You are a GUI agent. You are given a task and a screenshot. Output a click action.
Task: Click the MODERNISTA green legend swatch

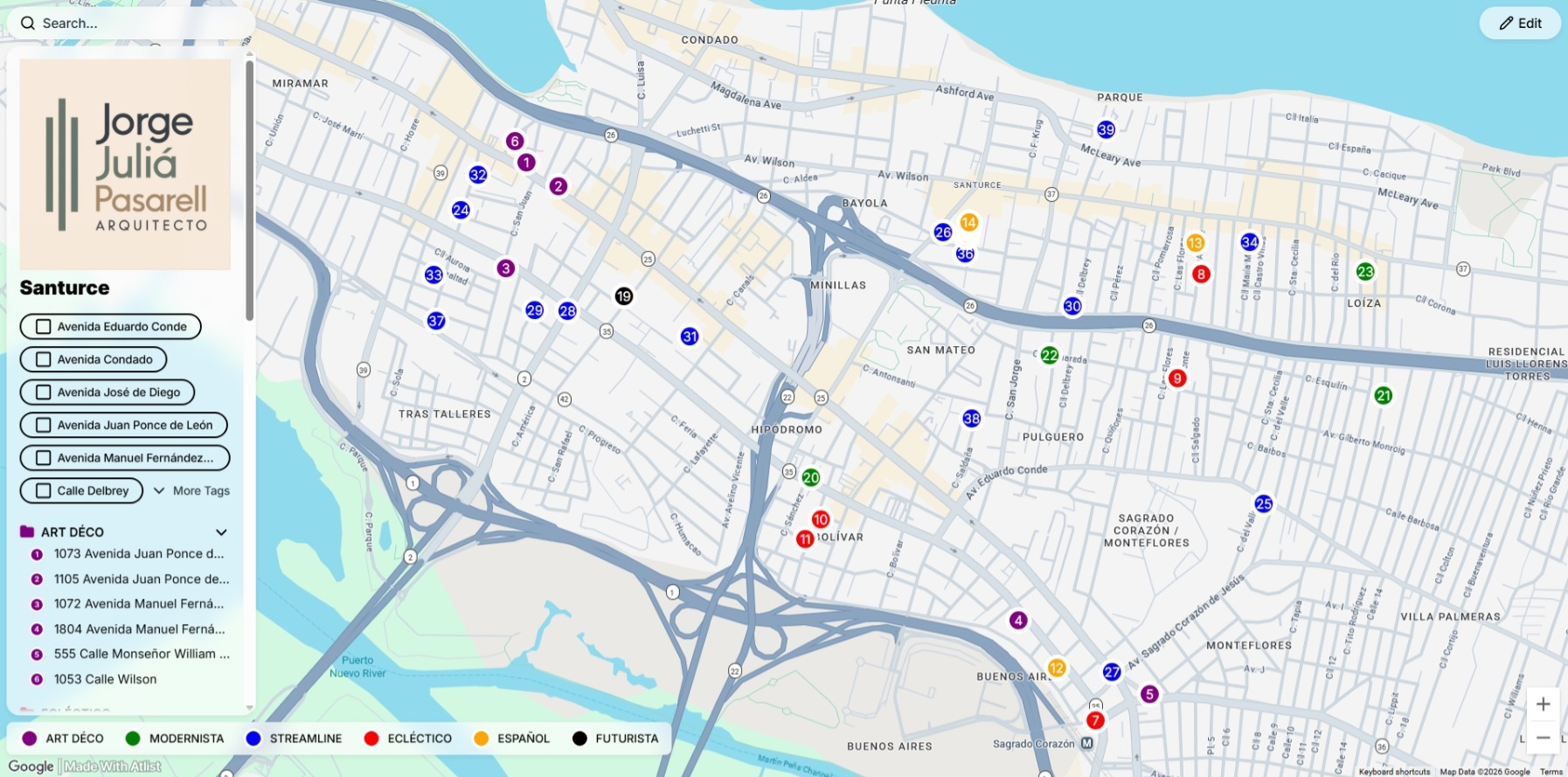(x=133, y=739)
